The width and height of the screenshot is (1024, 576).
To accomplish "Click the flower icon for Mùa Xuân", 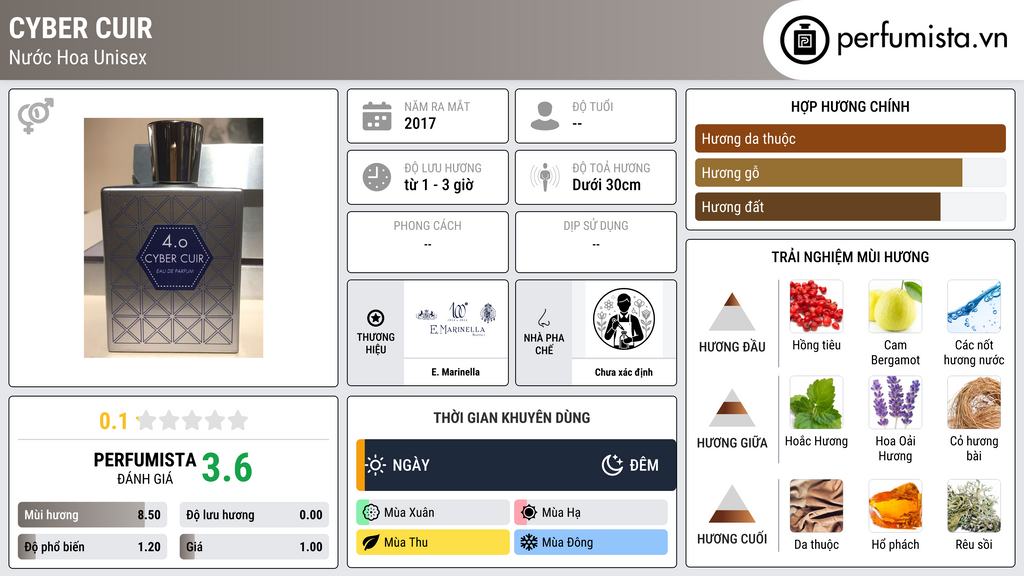I will point(371,512).
